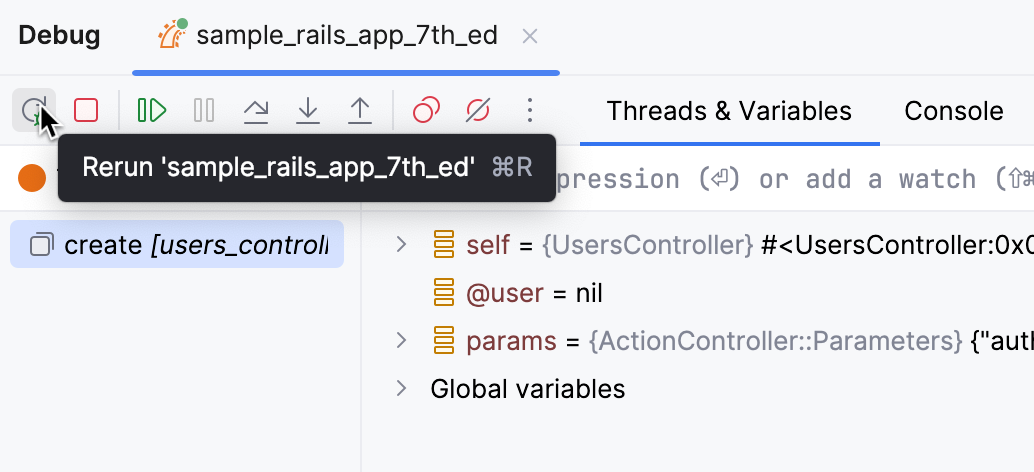This screenshot has width=1034, height=472.
Task: Stop the debug session
Action: (x=86, y=110)
